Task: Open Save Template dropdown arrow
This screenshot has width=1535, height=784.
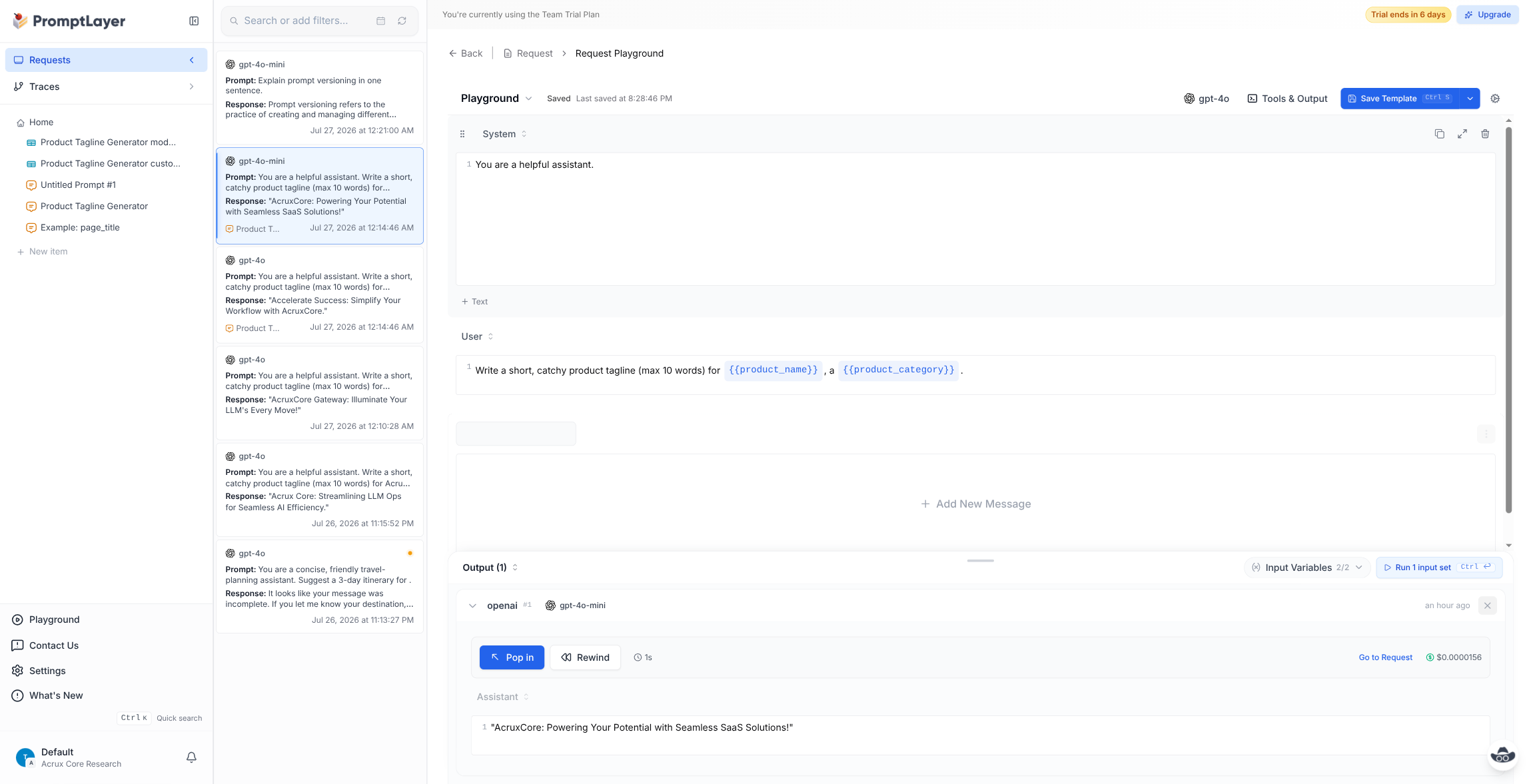Action: click(x=1470, y=99)
